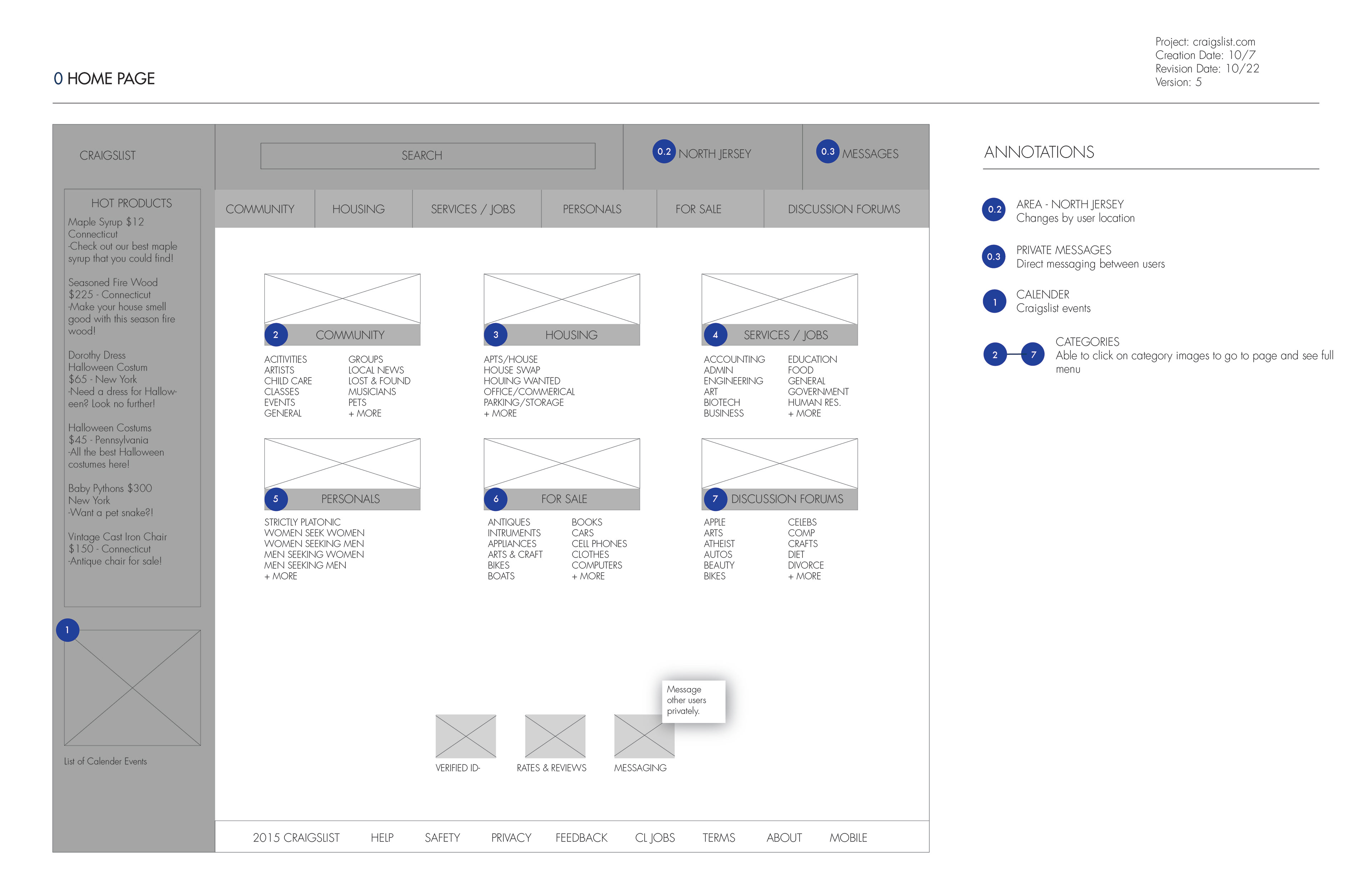
Task: Click the Verified ID label
Action: coord(458,768)
